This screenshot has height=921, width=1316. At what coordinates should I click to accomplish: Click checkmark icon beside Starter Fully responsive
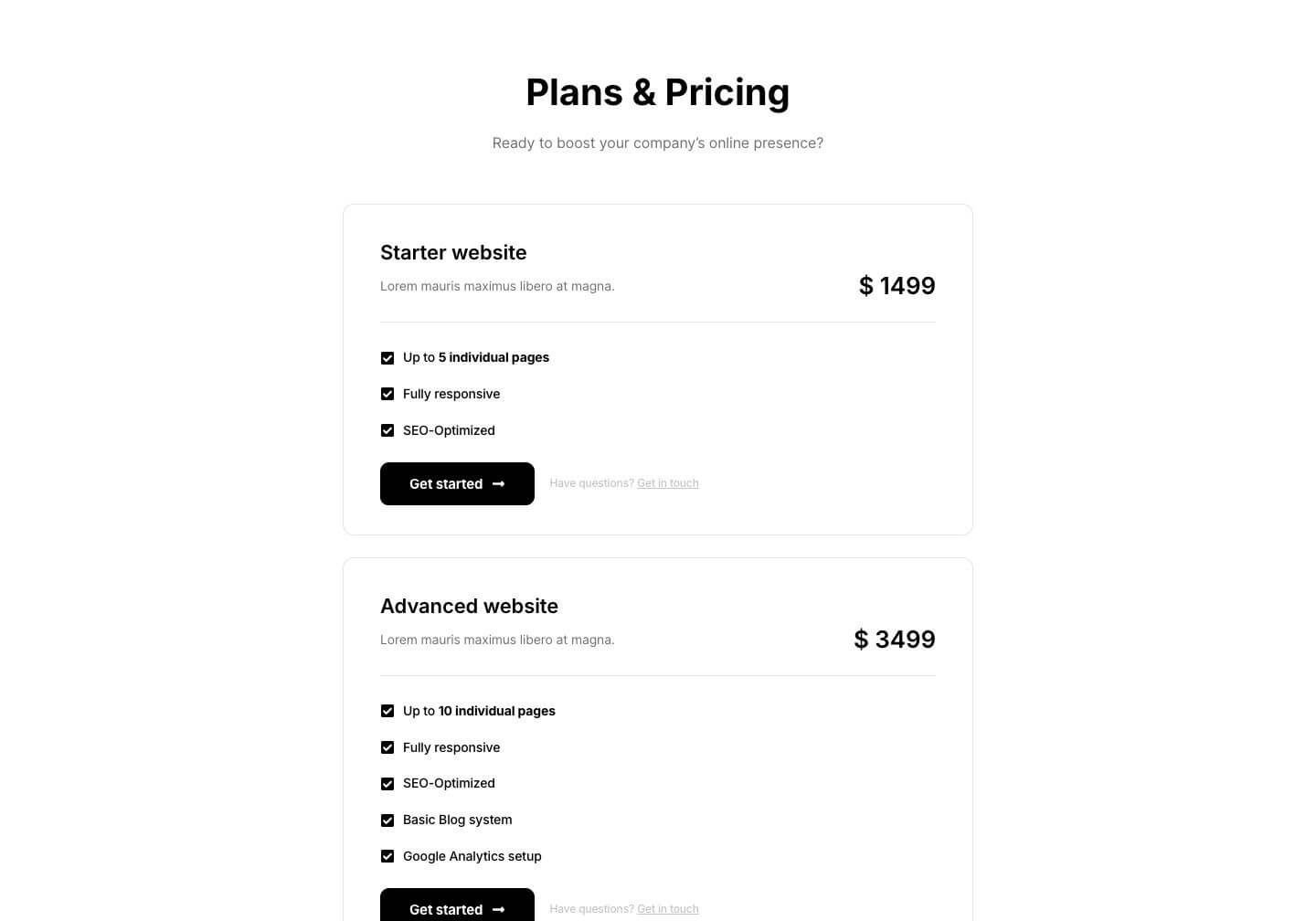[387, 394]
